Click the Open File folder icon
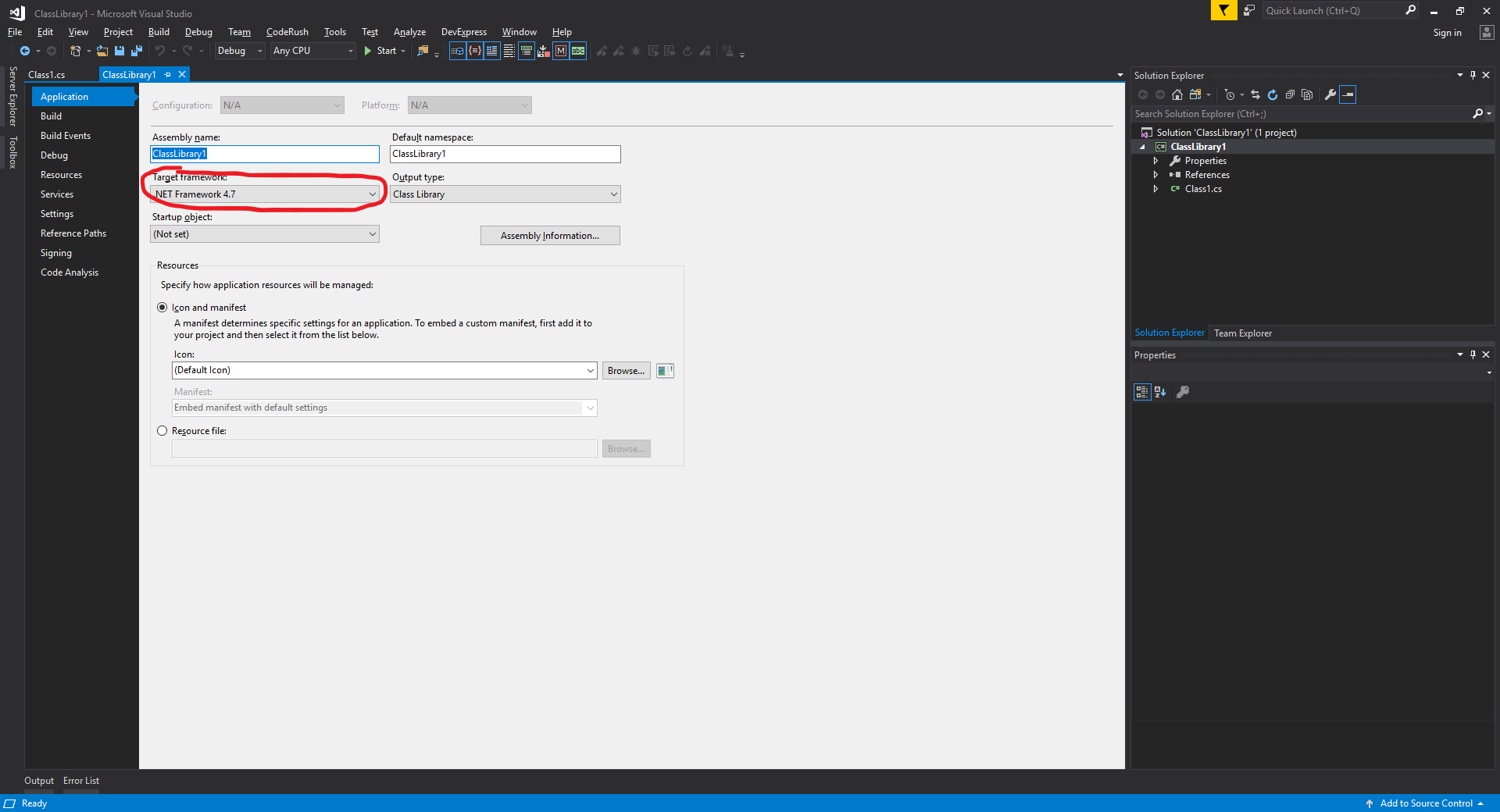 [102, 51]
